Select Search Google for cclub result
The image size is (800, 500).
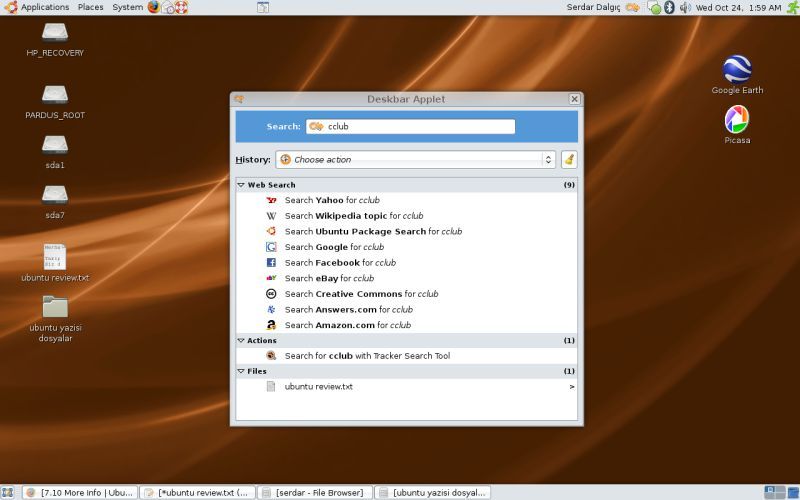[334, 247]
